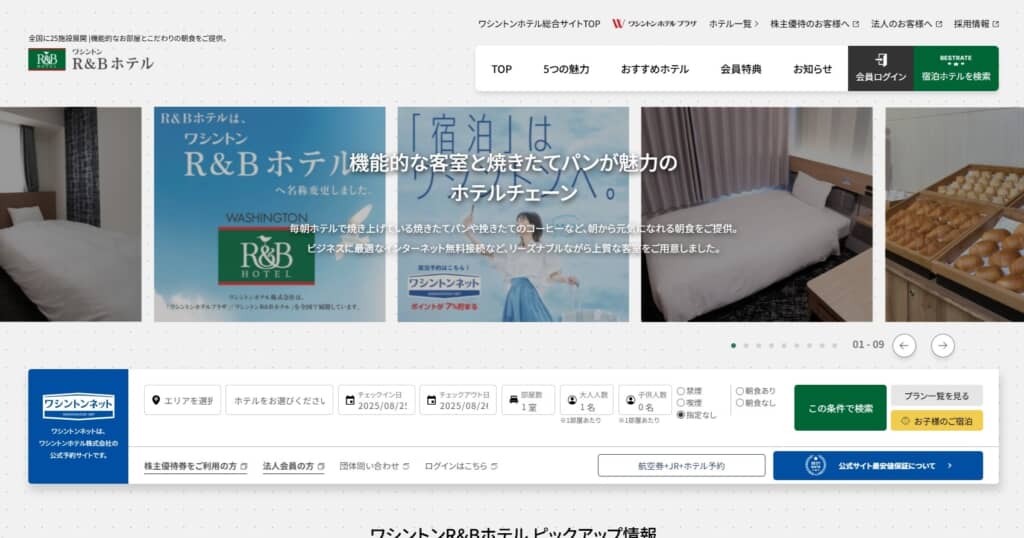1024x538 pixels.
Task: Select the 禁煙 non-smoking radio button
Action: point(682,391)
